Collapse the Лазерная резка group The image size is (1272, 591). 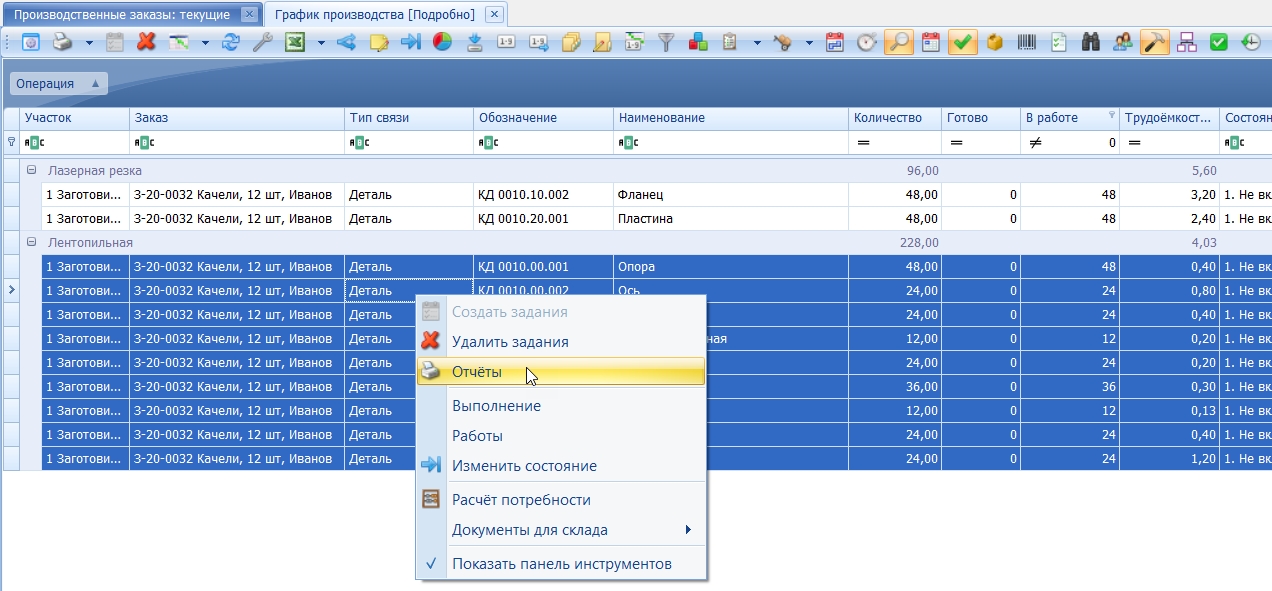(31, 170)
